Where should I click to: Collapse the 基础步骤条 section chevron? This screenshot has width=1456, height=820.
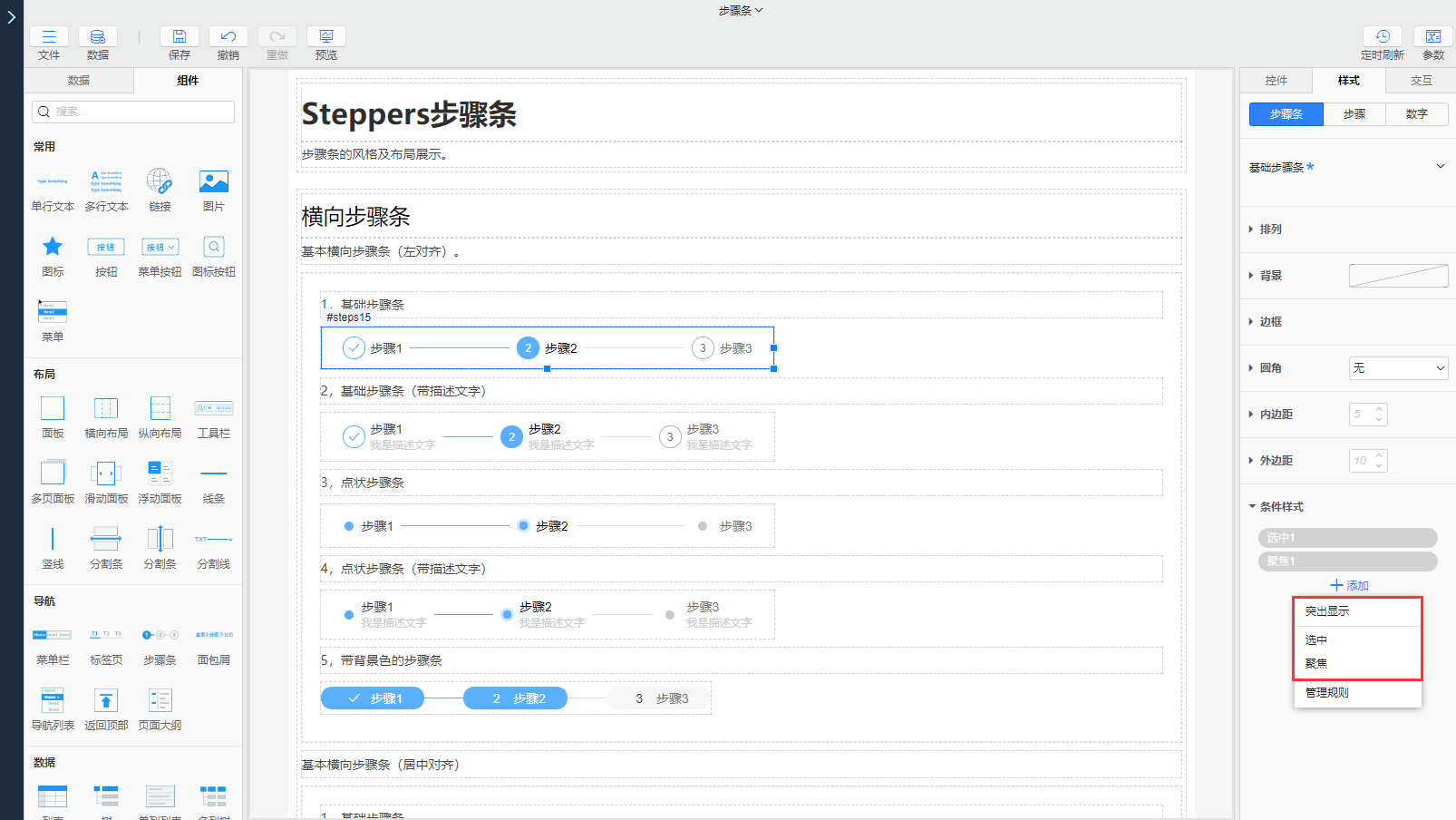pyautogui.click(x=1441, y=166)
